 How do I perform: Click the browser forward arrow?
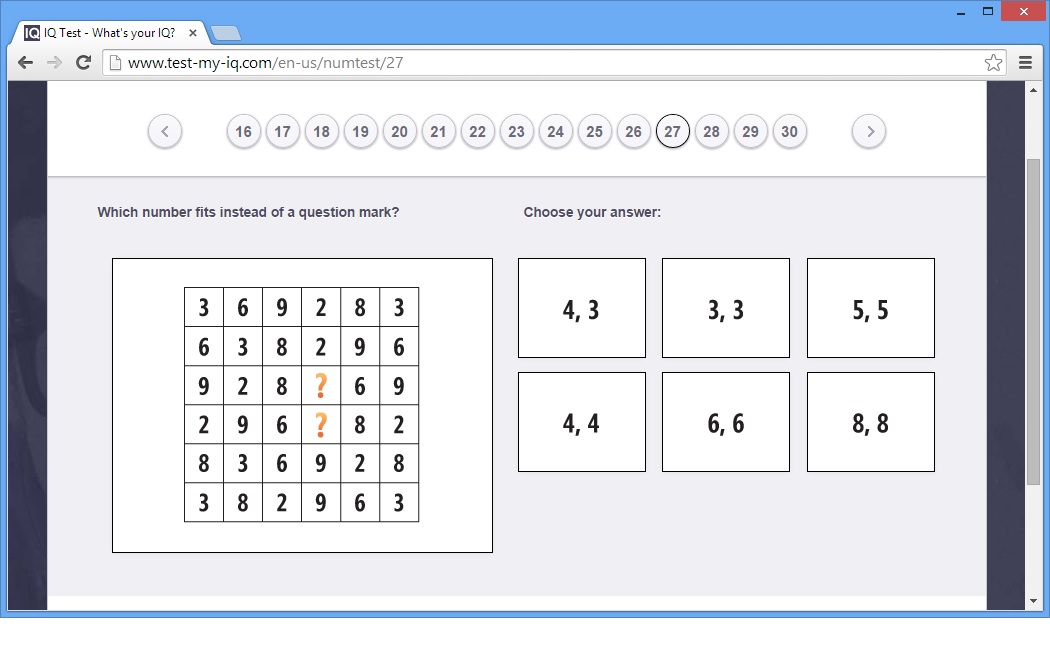click(x=54, y=63)
